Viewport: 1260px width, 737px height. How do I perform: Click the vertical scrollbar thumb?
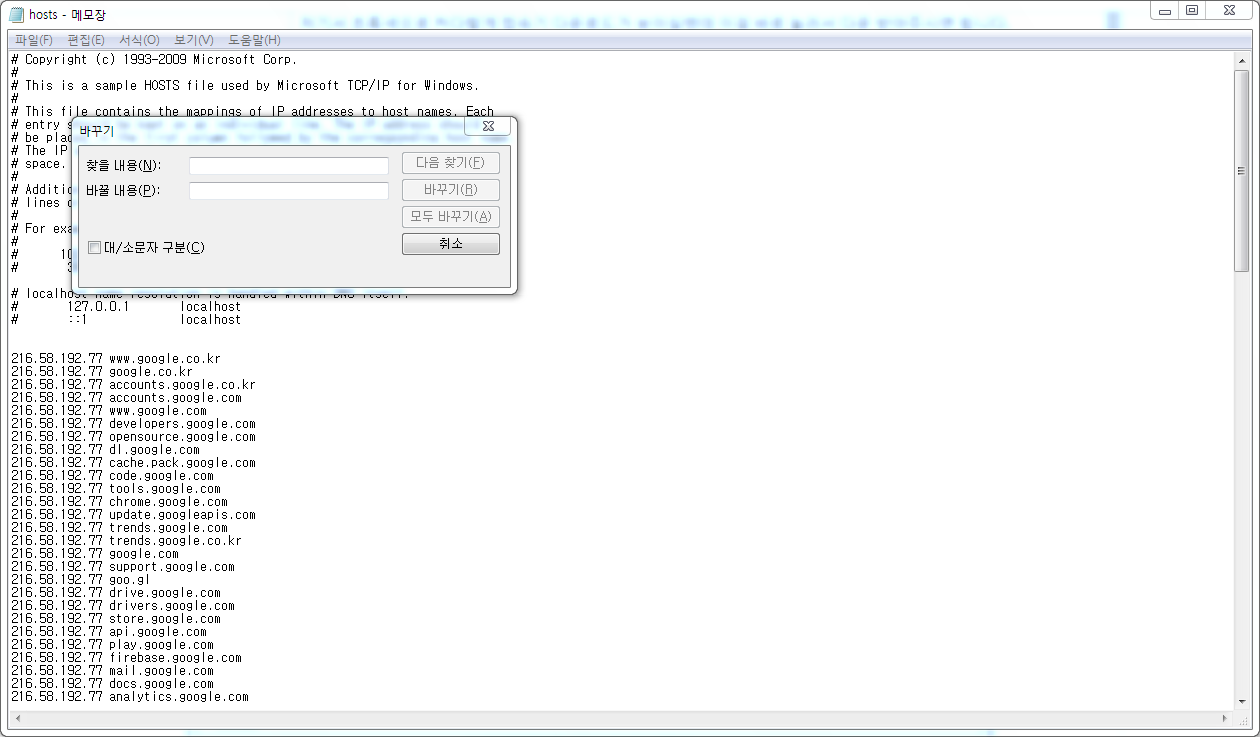1242,171
